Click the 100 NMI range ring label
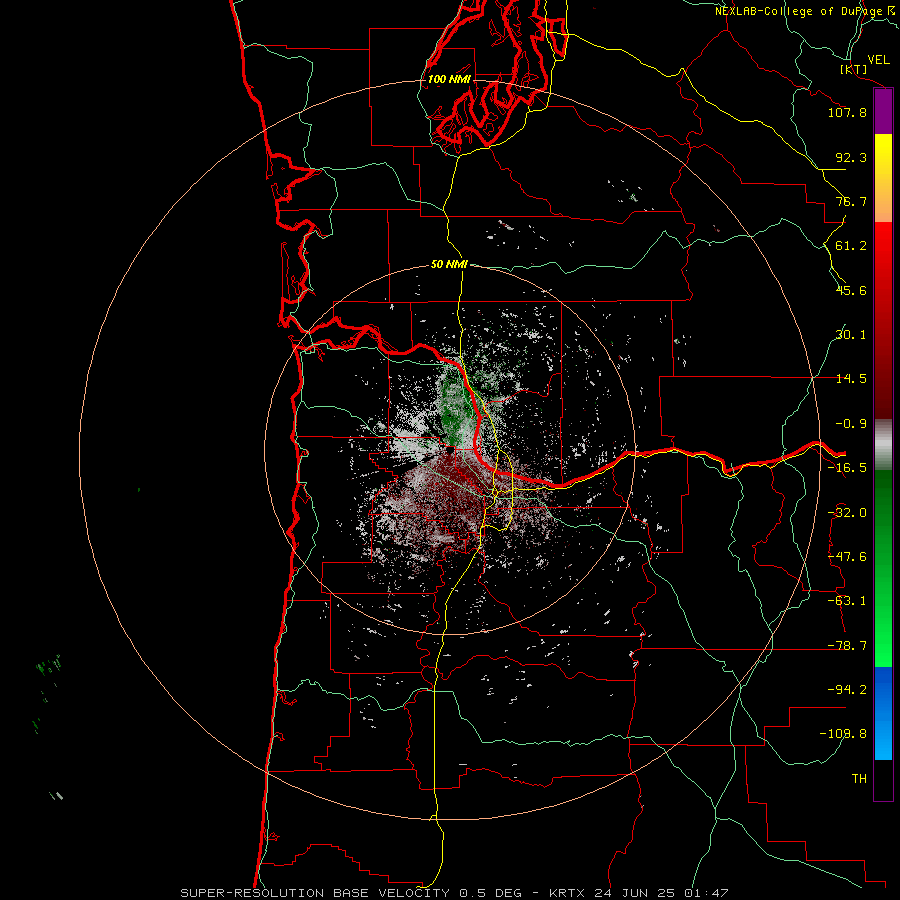Viewport: 900px width, 900px height. point(449,79)
